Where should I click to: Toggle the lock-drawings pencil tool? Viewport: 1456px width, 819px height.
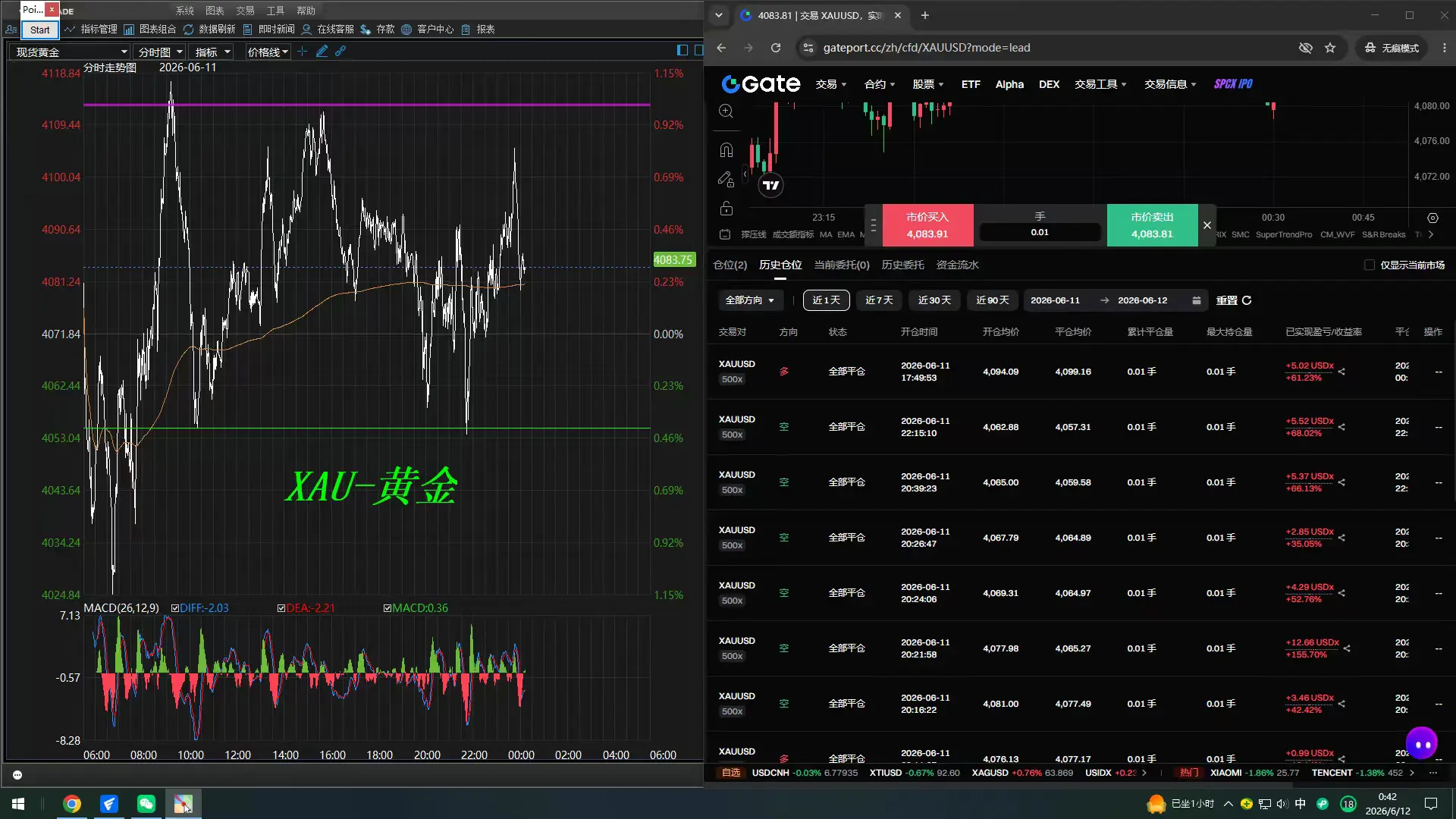point(726,179)
